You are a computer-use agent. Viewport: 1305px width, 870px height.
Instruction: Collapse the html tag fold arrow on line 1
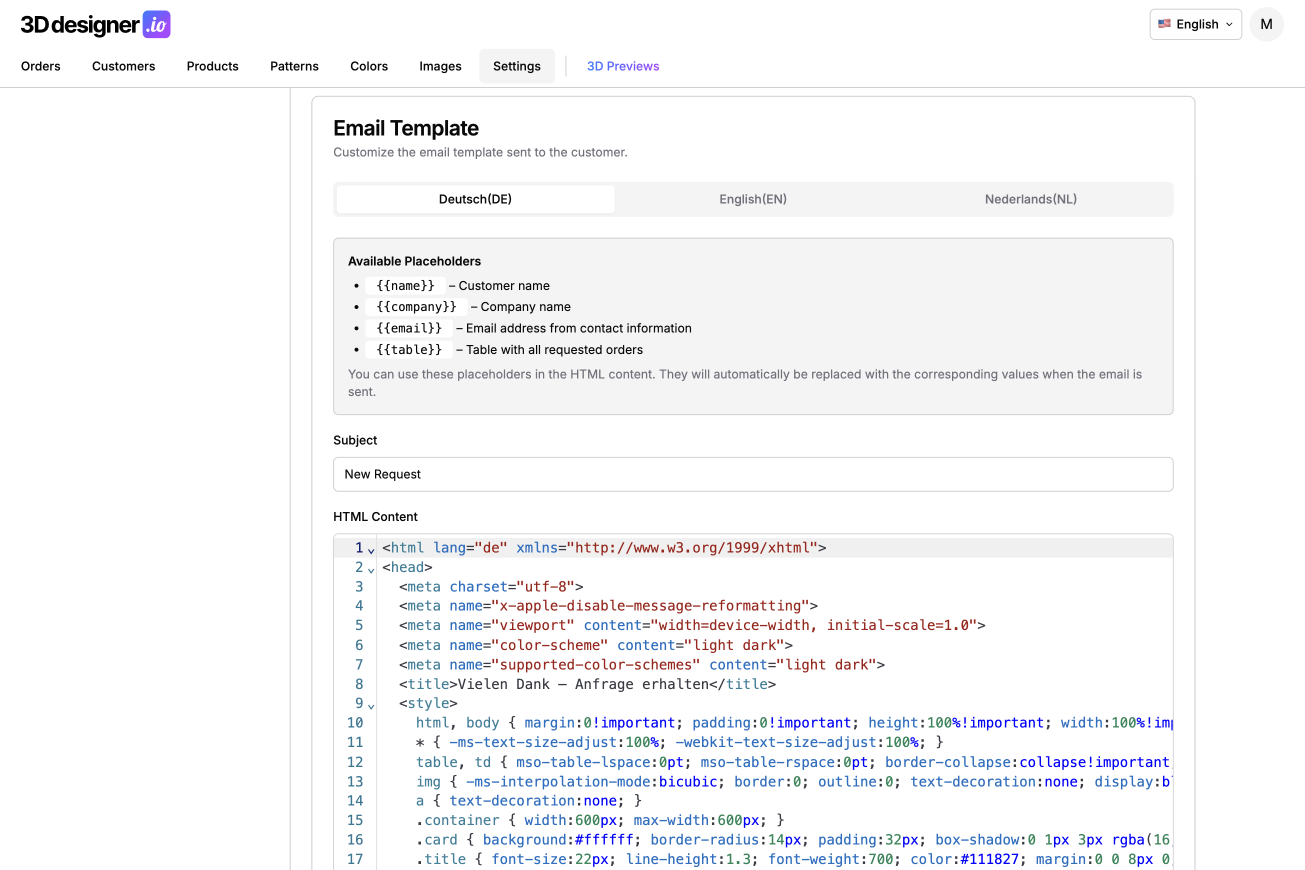(371, 550)
